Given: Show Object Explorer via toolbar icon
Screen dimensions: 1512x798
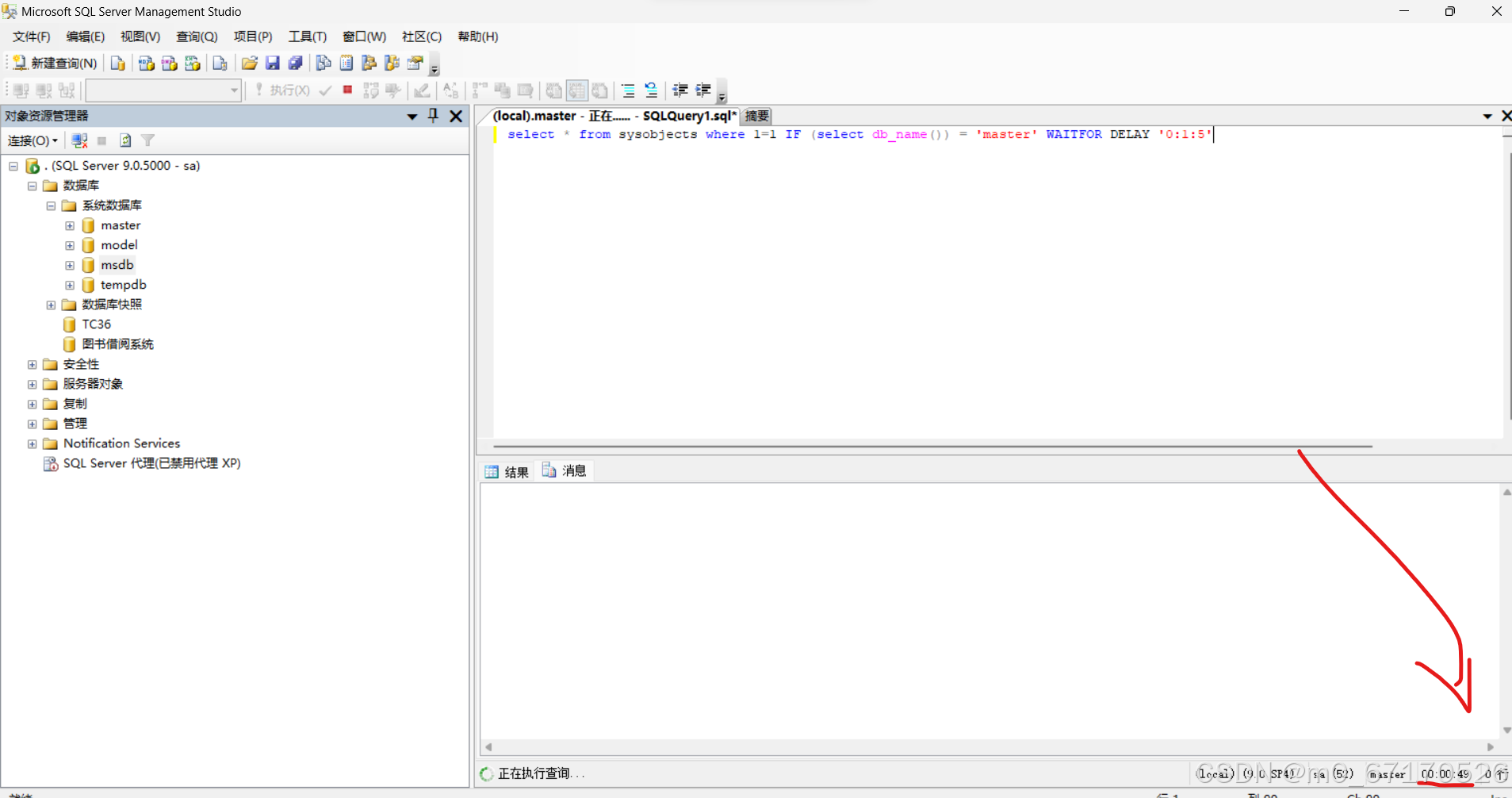Looking at the screenshot, I should coord(369,63).
